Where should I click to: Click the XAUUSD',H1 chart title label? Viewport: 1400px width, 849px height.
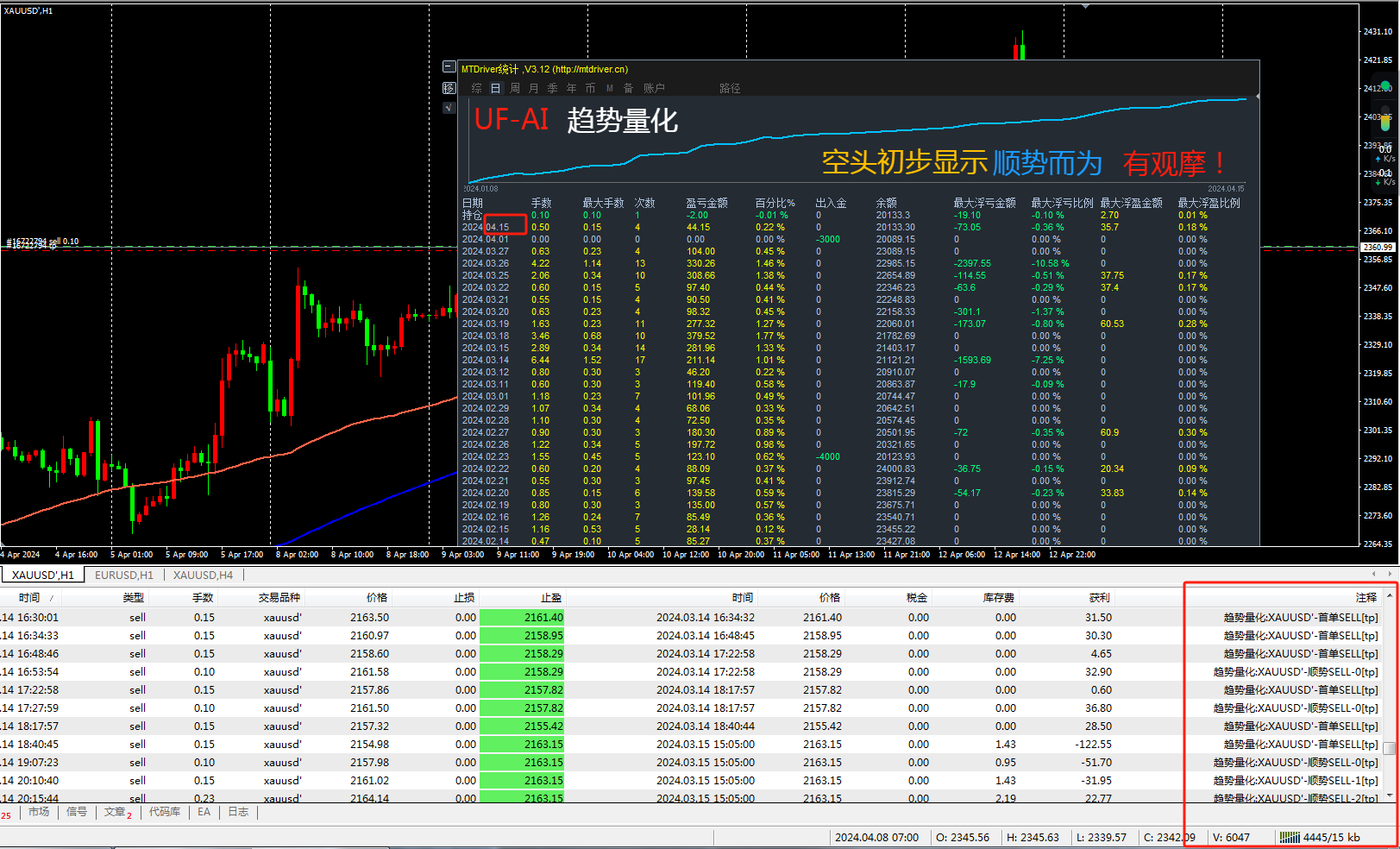(28, 10)
